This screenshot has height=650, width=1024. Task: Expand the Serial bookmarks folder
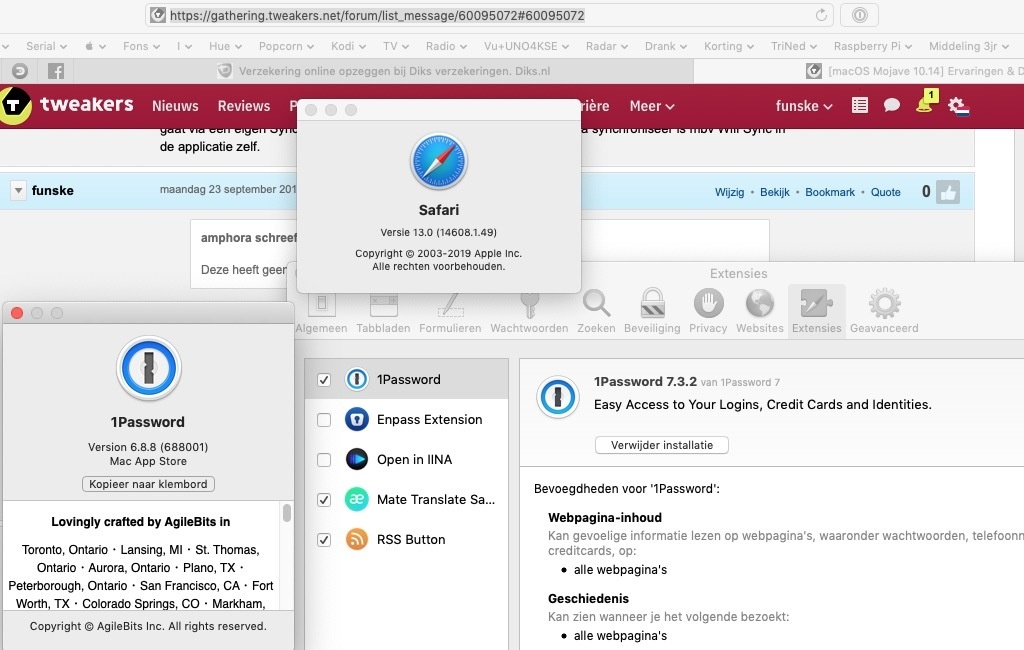(46, 46)
